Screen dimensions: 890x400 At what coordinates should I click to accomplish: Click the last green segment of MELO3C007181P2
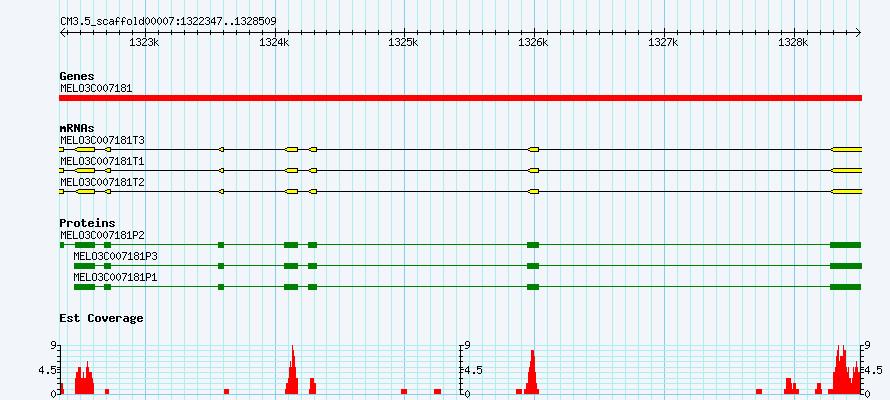846,245
